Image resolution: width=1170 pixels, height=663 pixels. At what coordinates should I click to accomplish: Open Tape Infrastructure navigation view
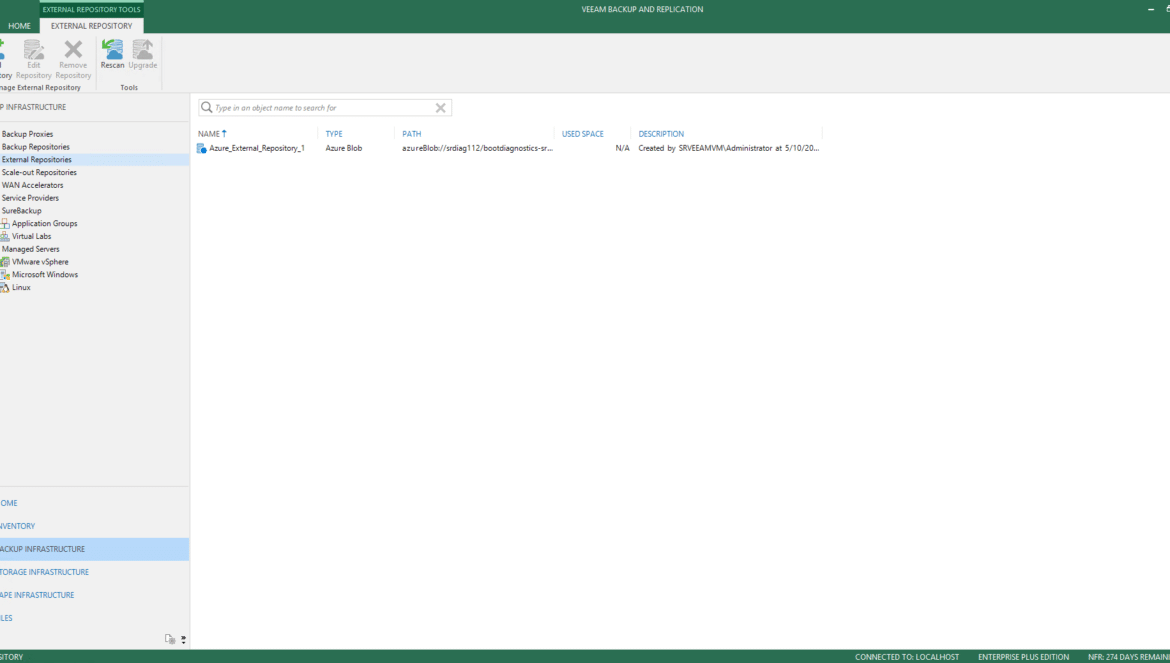(37, 595)
